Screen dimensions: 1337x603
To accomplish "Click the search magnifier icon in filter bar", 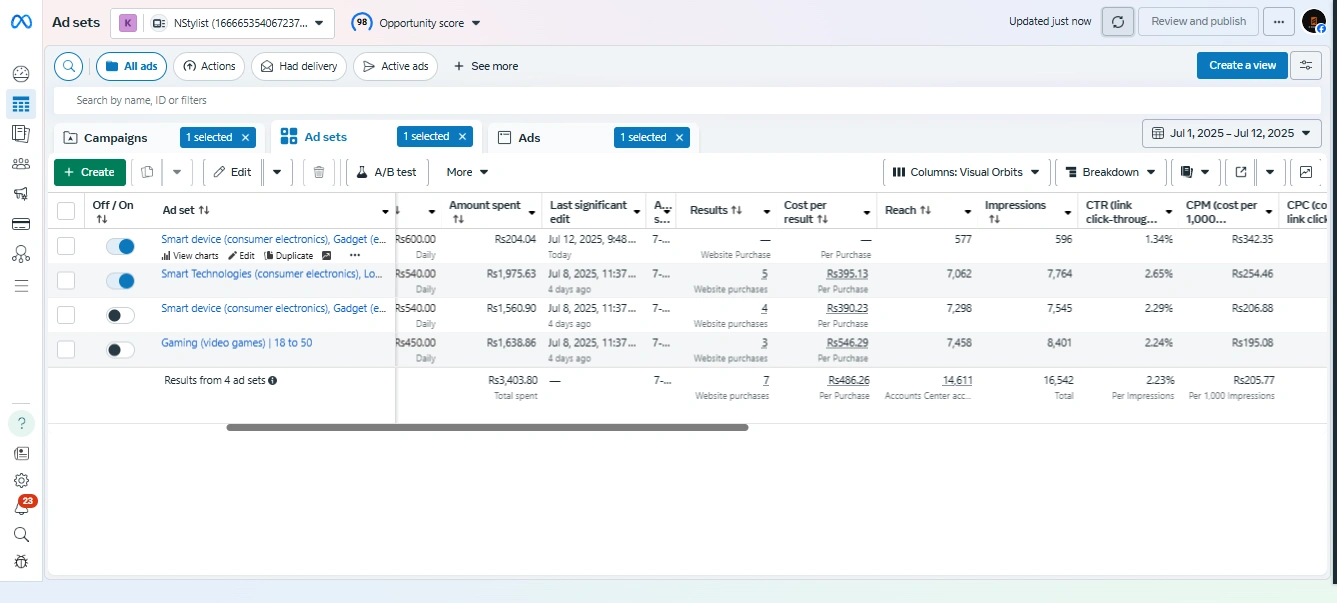I will [x=68, y=66].
